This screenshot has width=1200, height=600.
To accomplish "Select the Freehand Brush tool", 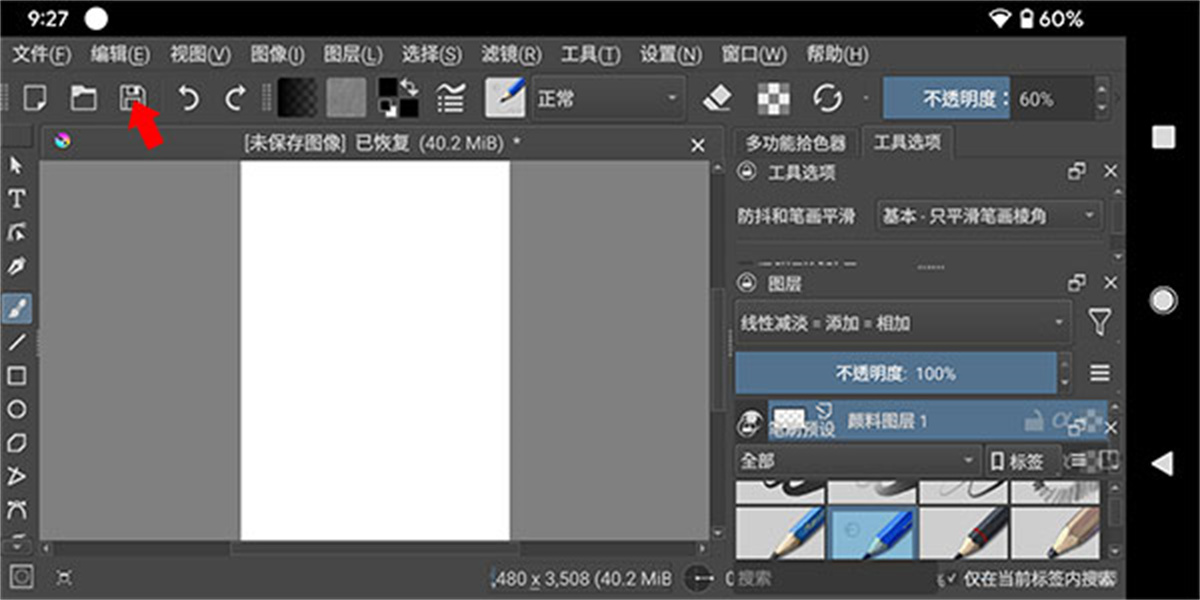I will pyautogui.click(x=15, y=305).
